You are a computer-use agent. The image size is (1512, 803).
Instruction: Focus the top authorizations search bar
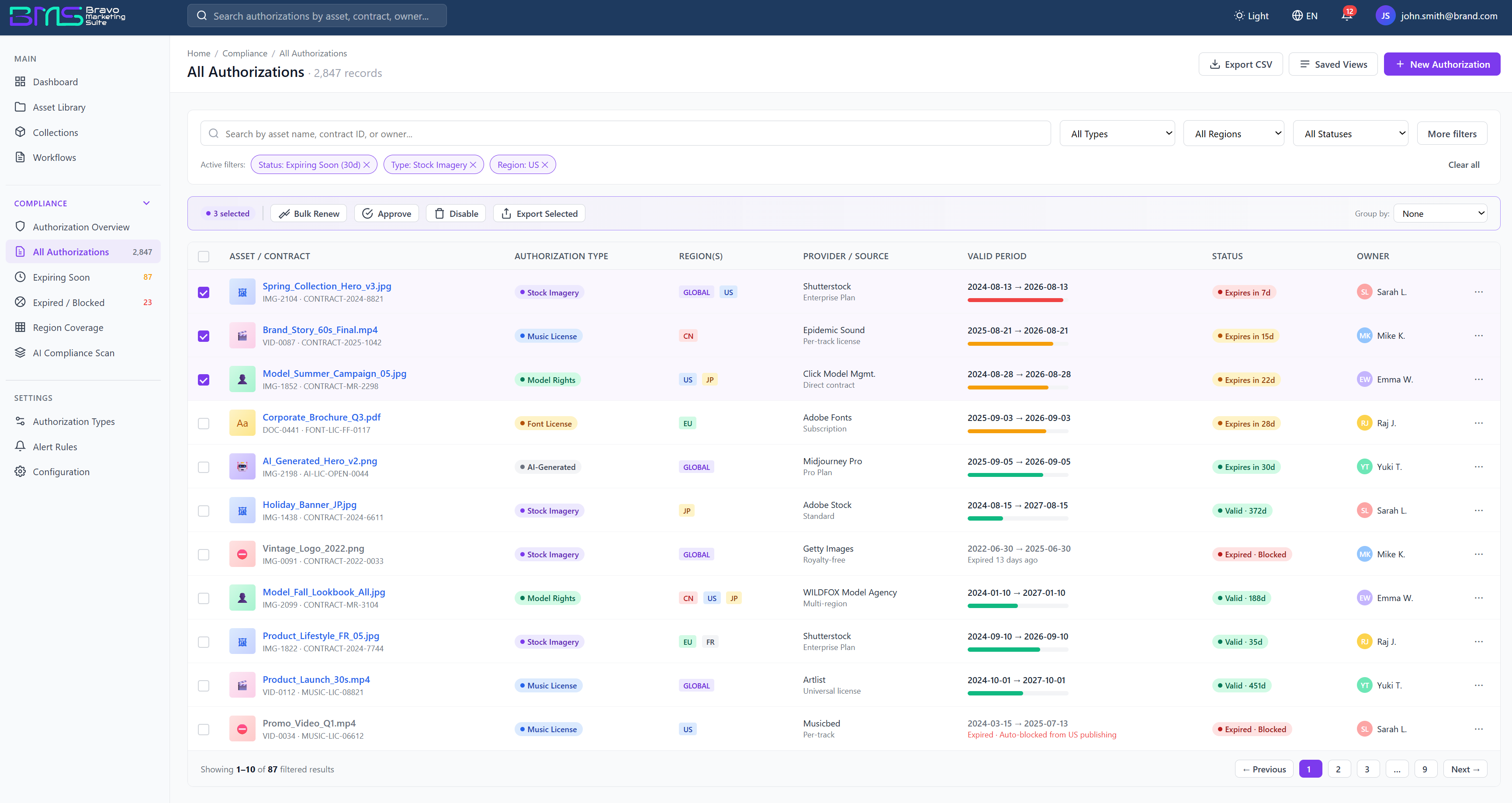[317, 16]
